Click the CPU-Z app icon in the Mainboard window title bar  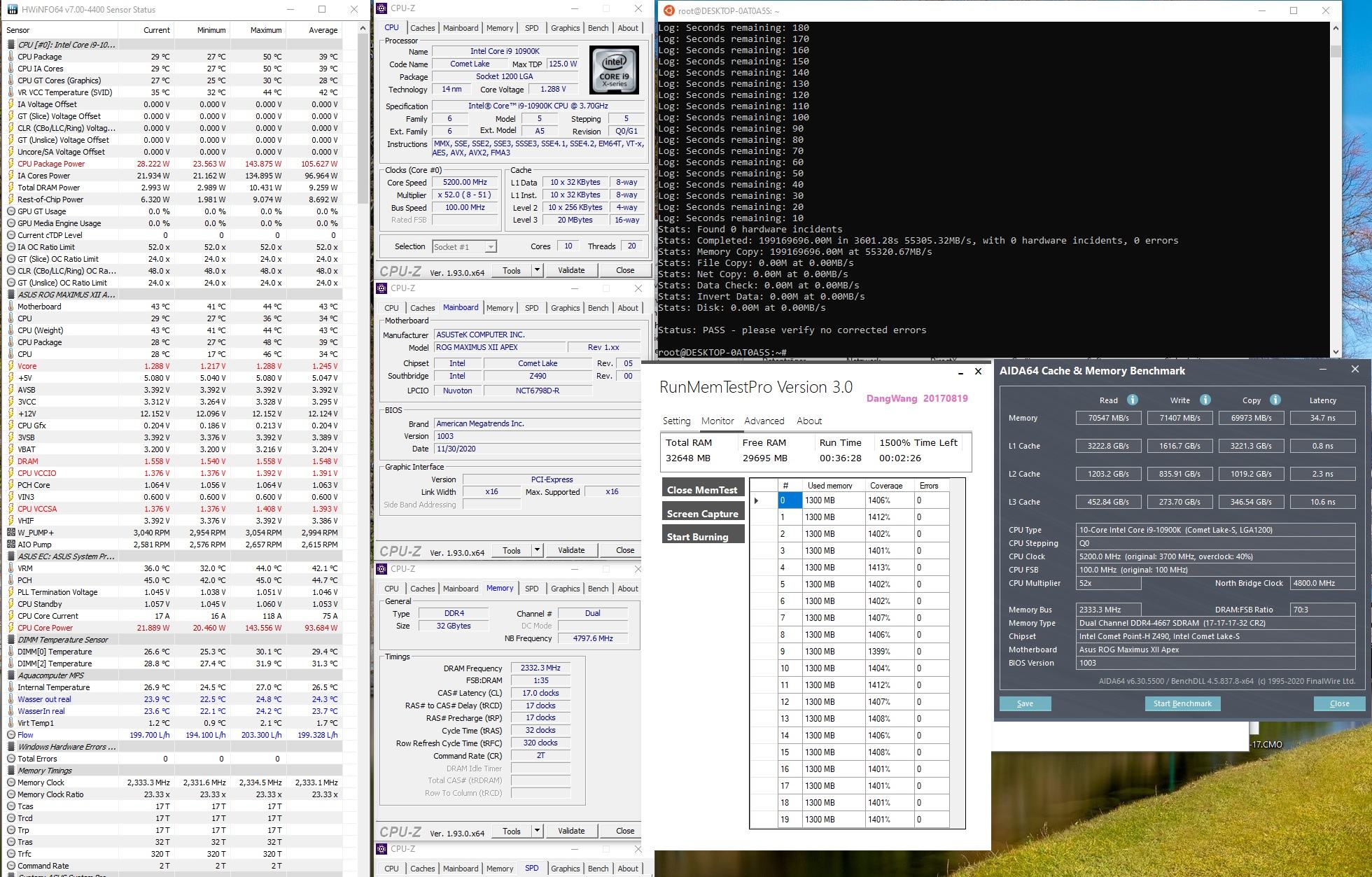pos(382,288)
